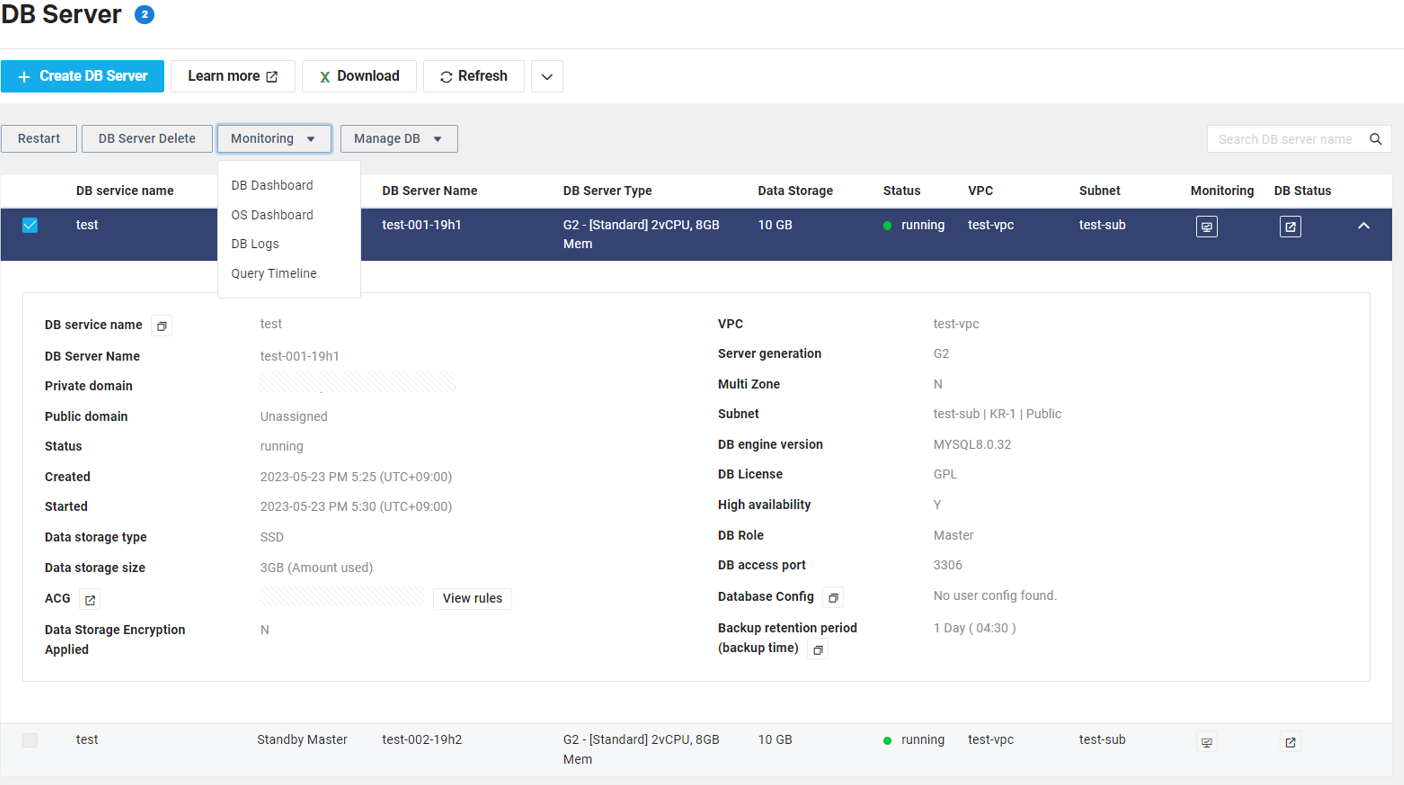
Task: Choose DB Logs menu item
Action: click(255, 244)
